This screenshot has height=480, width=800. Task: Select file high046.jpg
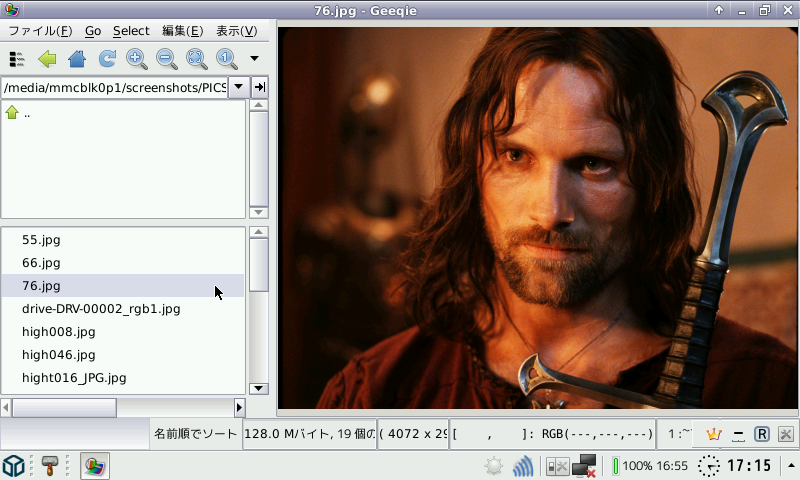pos(122,355)
